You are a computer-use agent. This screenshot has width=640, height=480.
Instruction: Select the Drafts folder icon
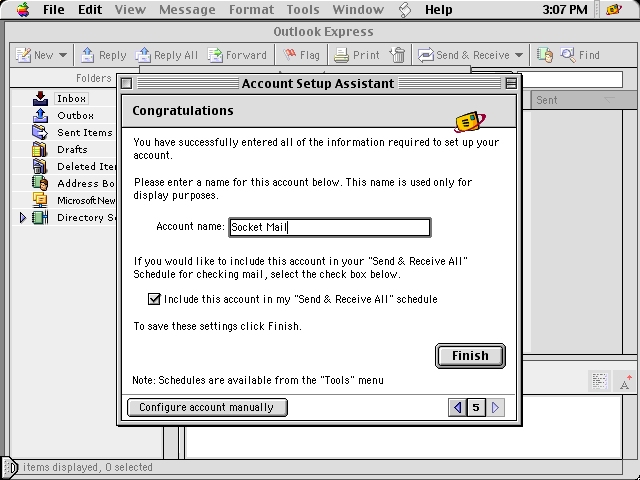[x=40, y=149]
